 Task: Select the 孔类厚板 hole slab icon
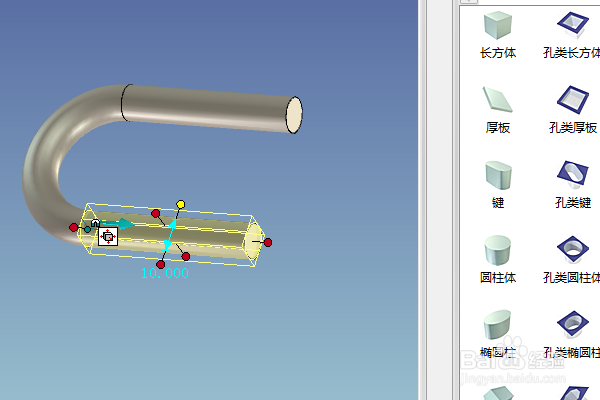pos(572,100)
